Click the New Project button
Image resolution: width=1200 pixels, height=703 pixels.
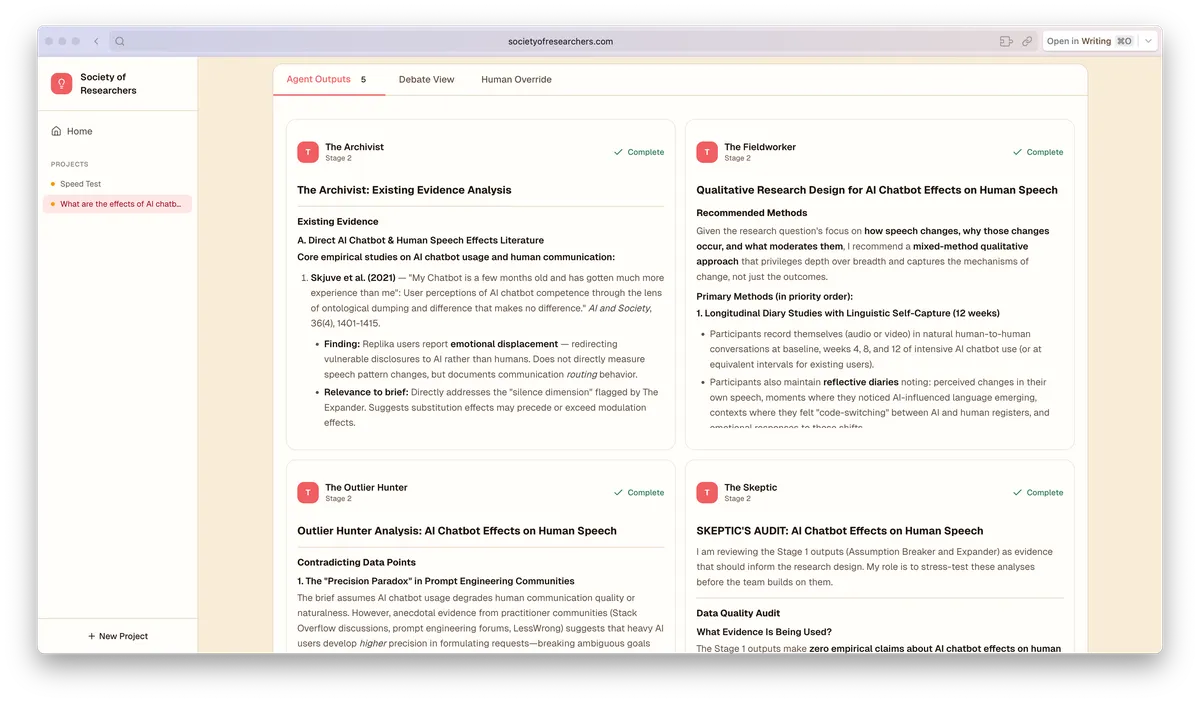coord(117,636)
